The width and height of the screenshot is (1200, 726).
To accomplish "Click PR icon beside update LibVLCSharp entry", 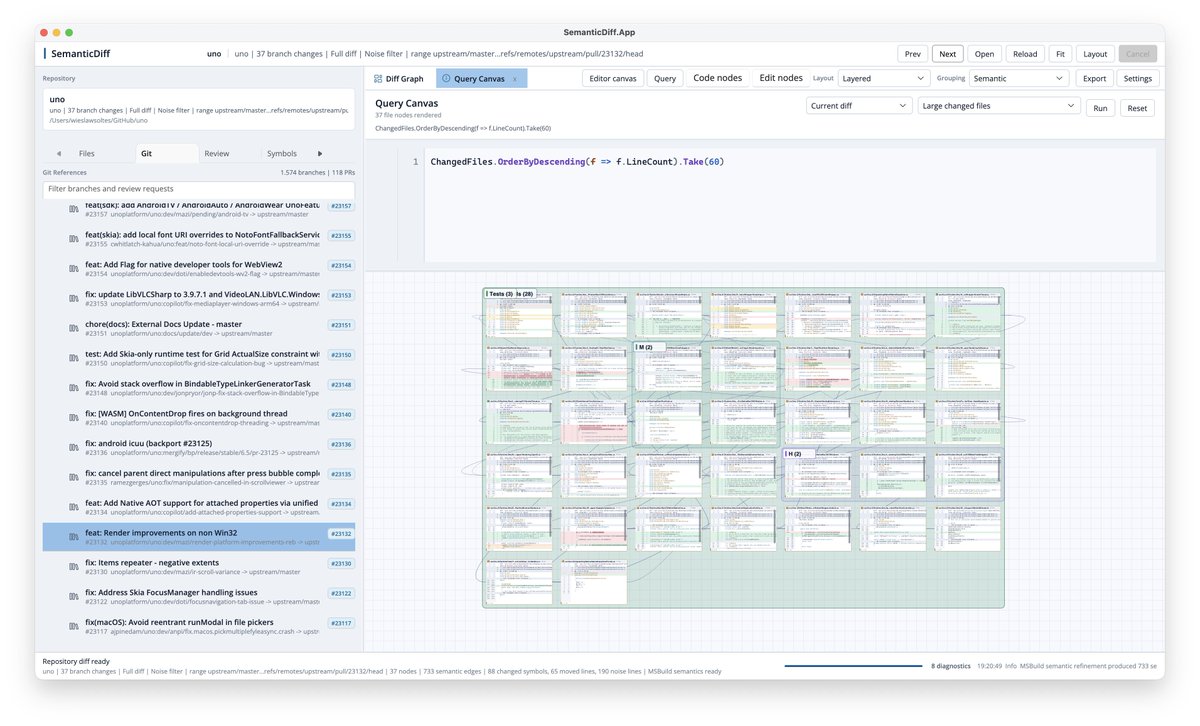I will point(73,298).
